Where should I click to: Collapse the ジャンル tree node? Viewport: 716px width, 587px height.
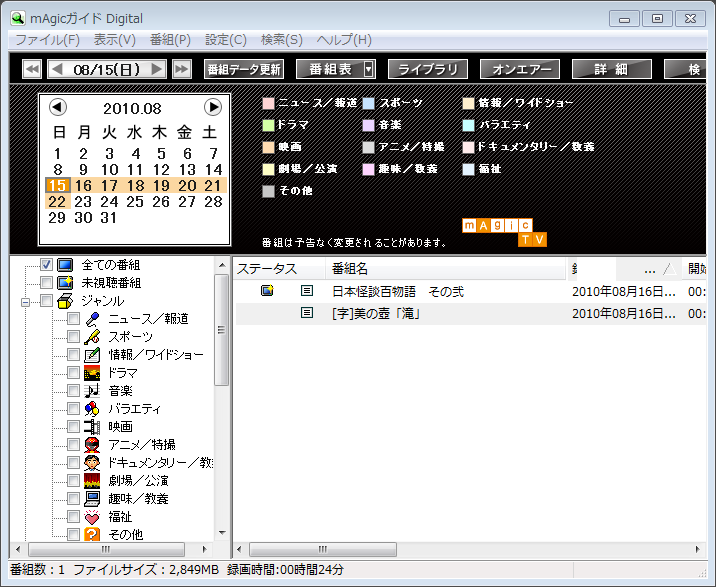click(x=26, y=302)
